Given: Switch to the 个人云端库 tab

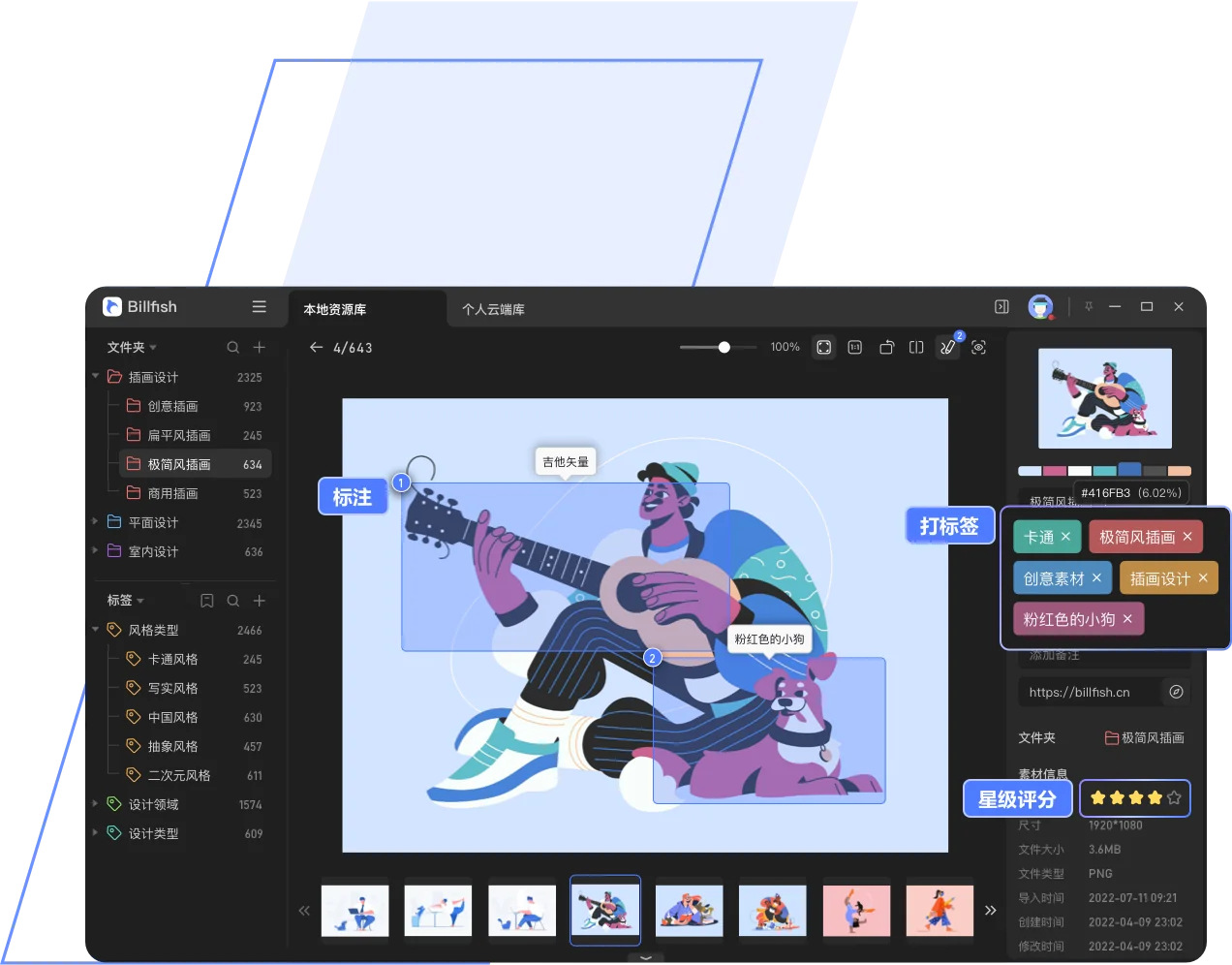Looking at the screenshot, I should (x=493, y=310).
